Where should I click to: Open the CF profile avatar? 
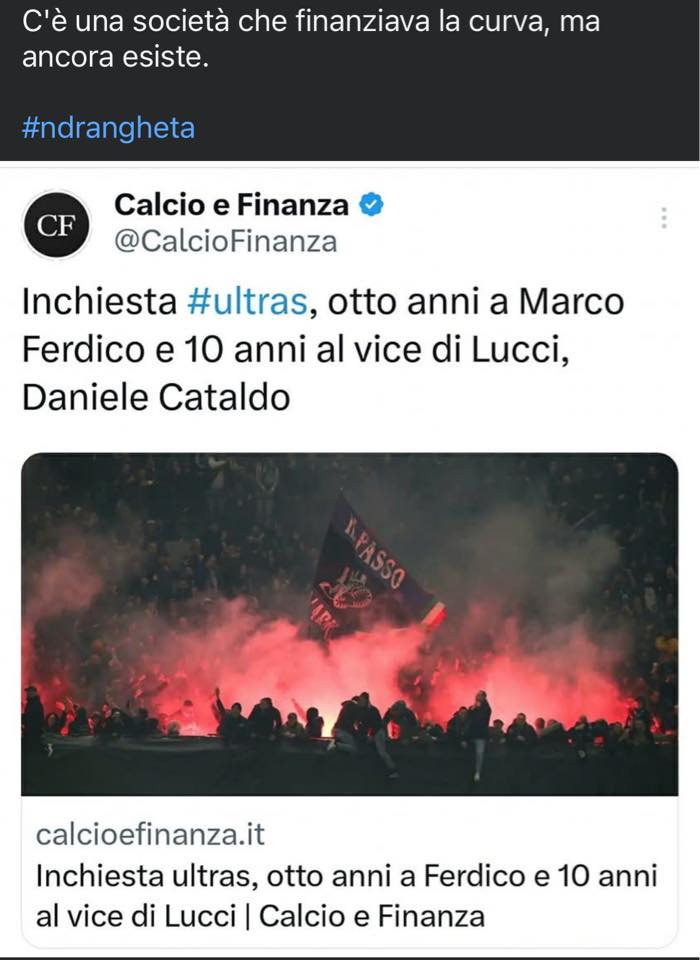click(56, 225)
